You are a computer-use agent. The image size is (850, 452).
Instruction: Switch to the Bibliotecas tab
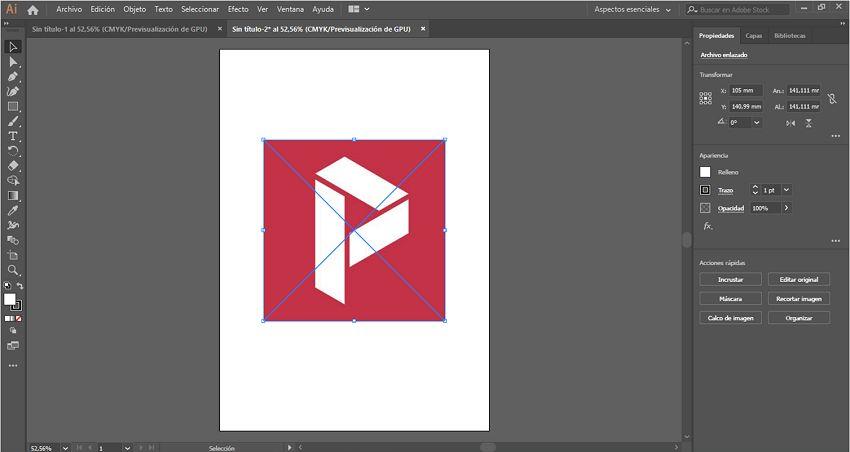[x=790, y=36]
